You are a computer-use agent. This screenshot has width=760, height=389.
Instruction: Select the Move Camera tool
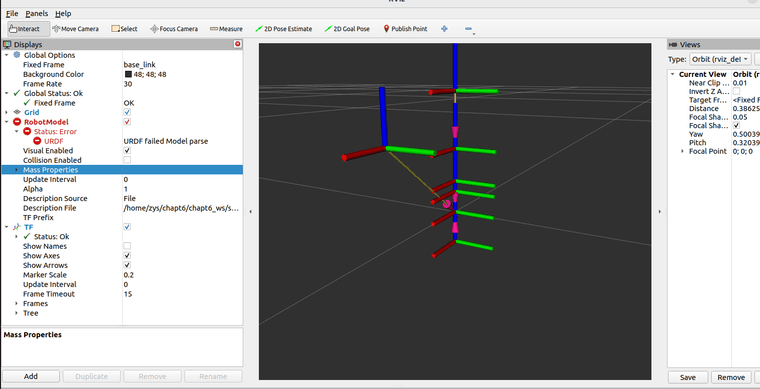tap(75, 29)
